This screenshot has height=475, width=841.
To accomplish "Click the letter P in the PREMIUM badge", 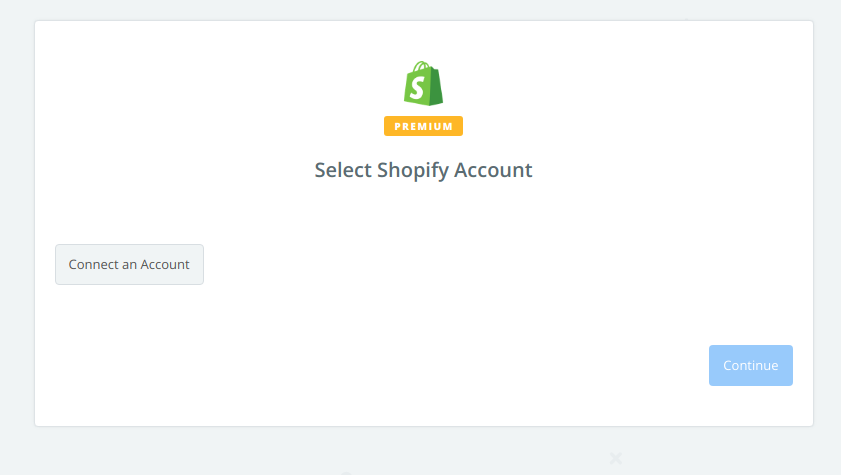I will (397, 127).
